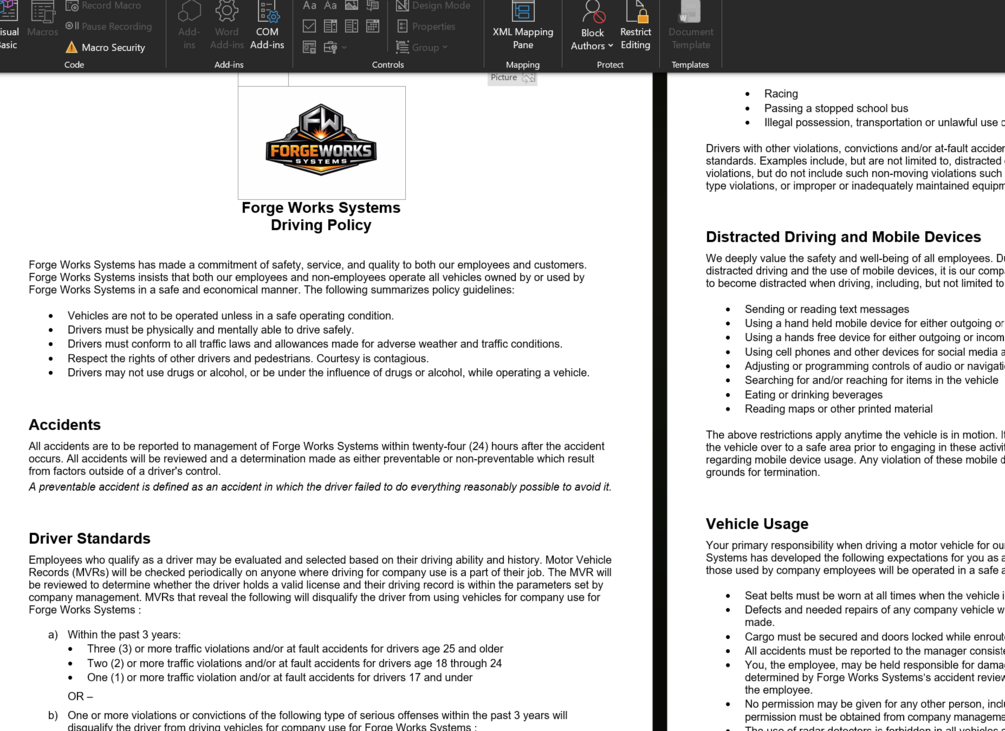The height and width of the screenshot is (731, 1005).
Task: Click Pause Recording
Action: [x=108, y=26]
